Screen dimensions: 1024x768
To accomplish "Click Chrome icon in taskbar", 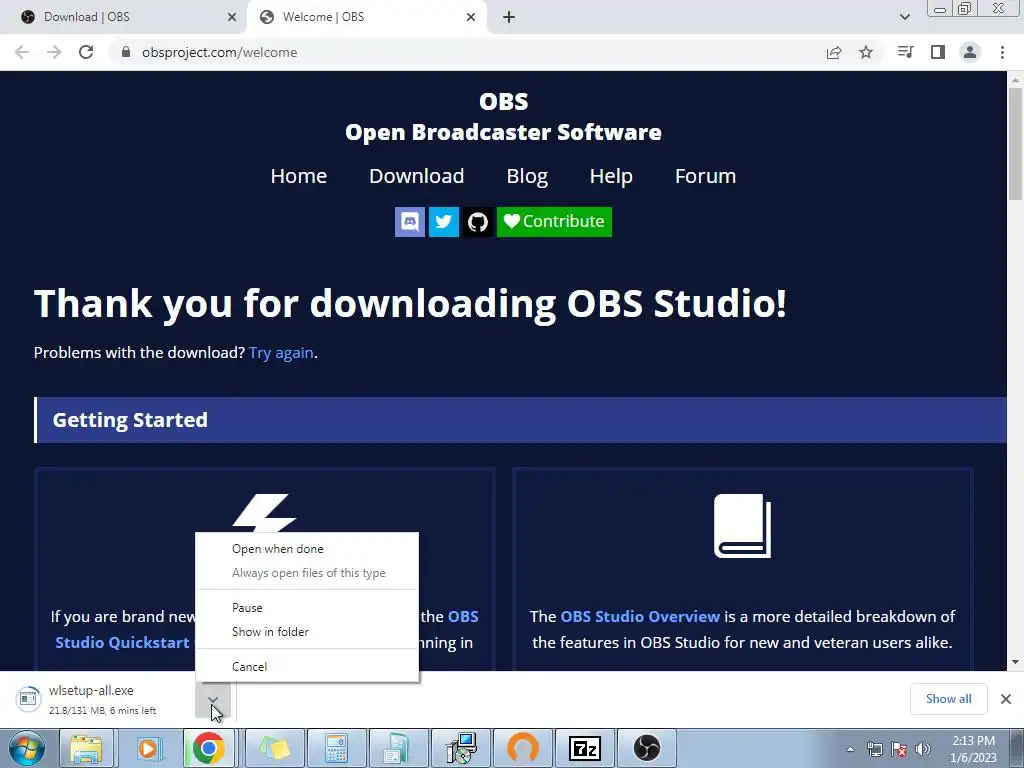I will (x=209, y=748).
